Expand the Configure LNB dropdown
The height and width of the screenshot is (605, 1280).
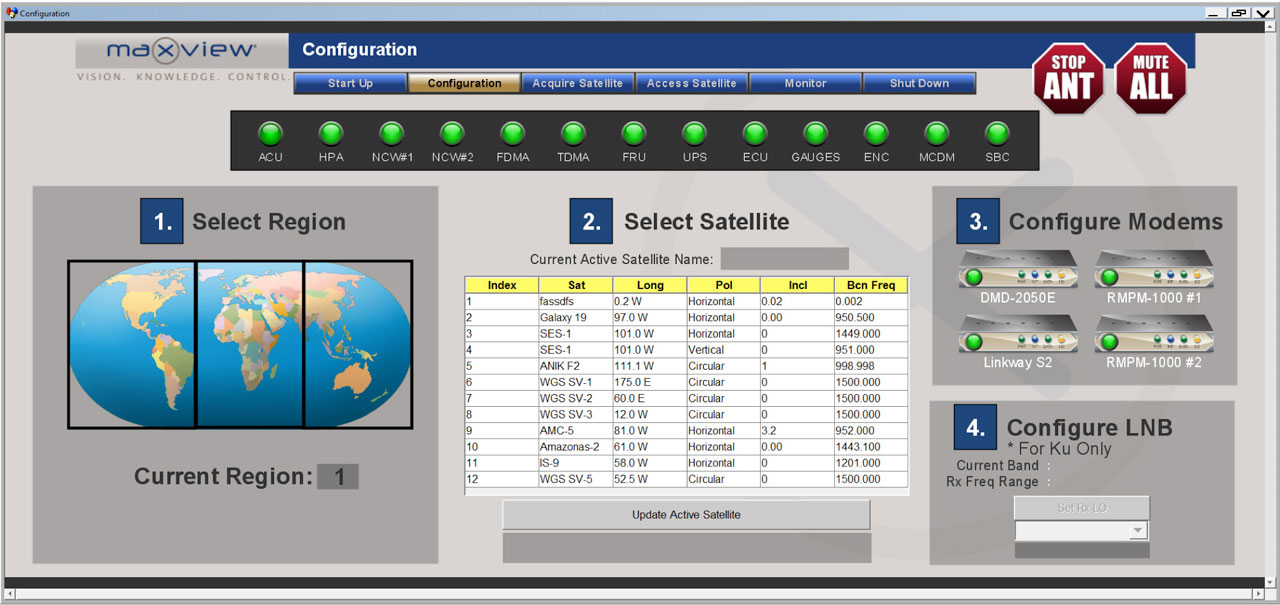[1136, 531]
